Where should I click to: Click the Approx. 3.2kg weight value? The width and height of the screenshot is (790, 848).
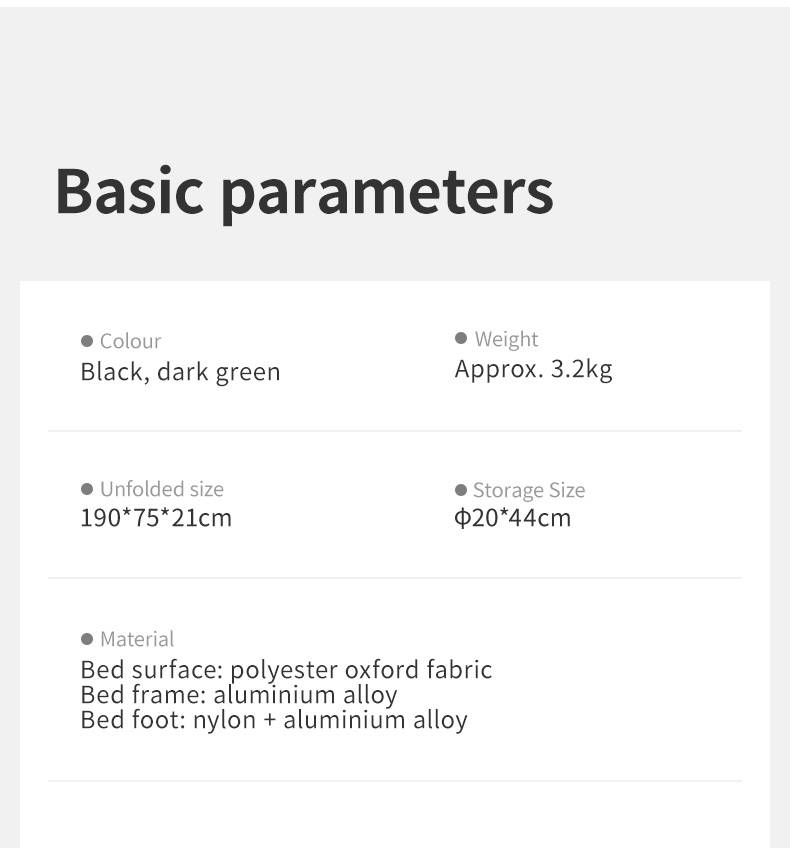(x=533, y=369)
